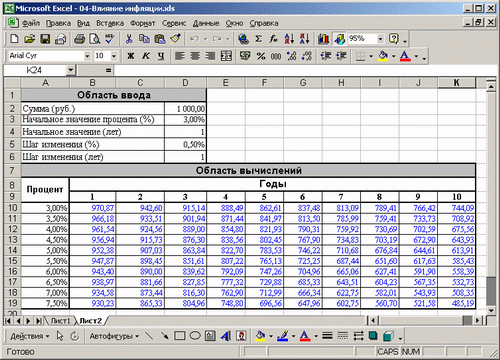Merge and center cells icon
This screenshot has height=360, width=500.
tap(226, 56)
